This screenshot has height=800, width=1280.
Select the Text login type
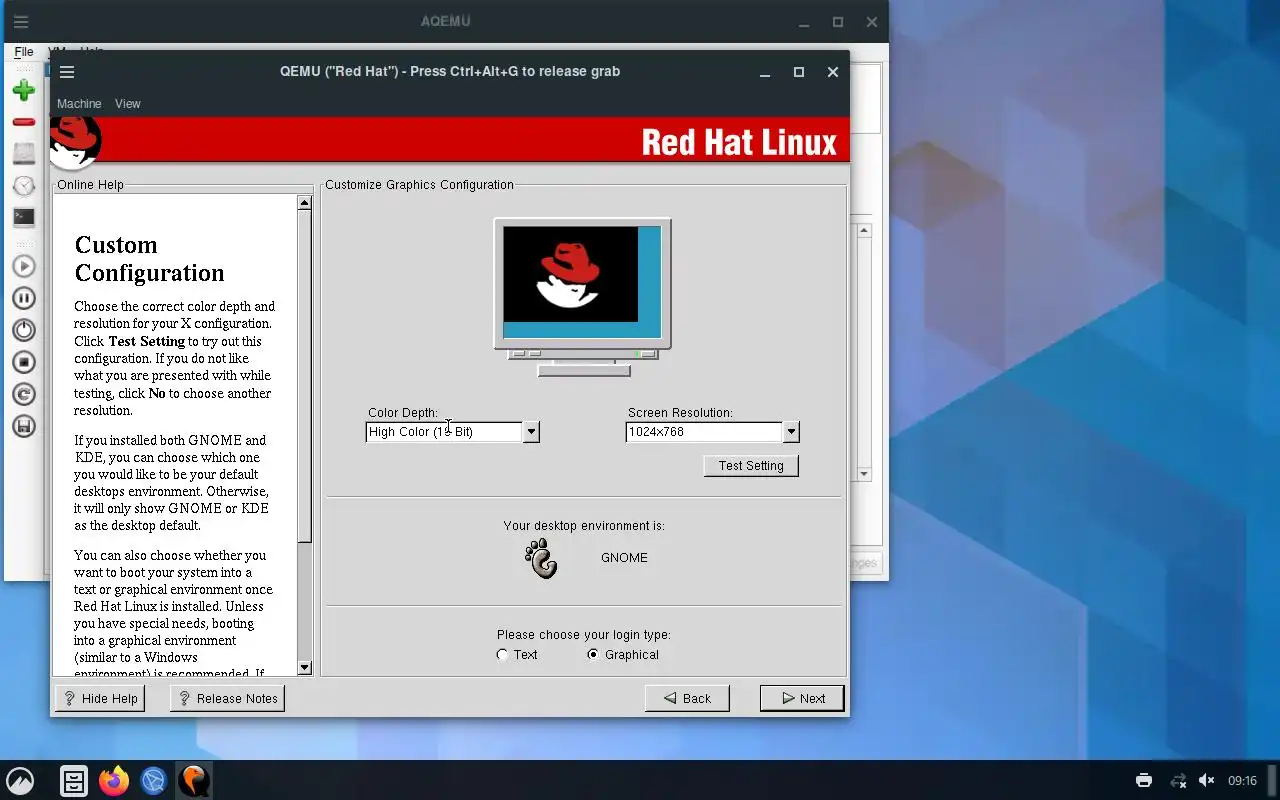pos(502,655)
